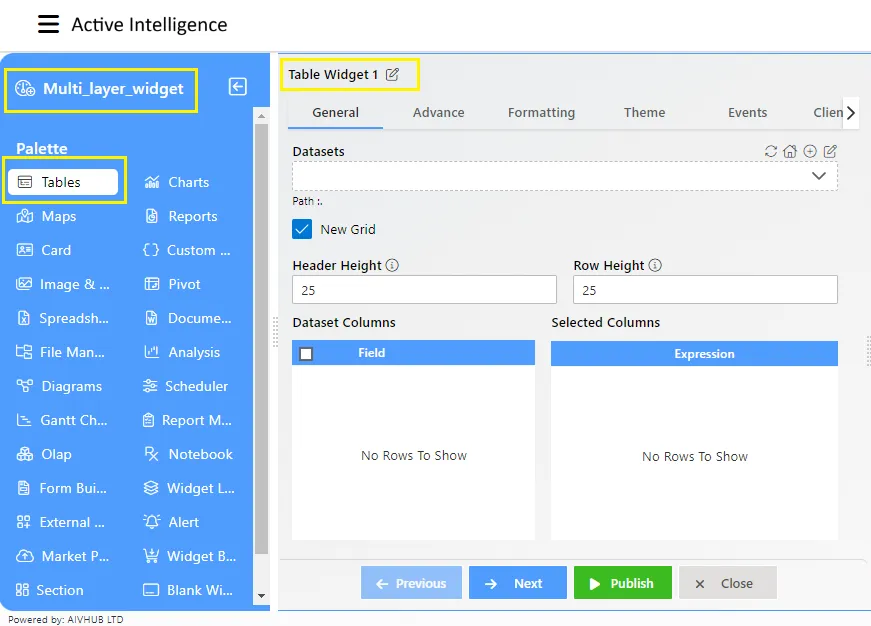
Task: Show more tabs with right chevron
Action: point(850,113)
